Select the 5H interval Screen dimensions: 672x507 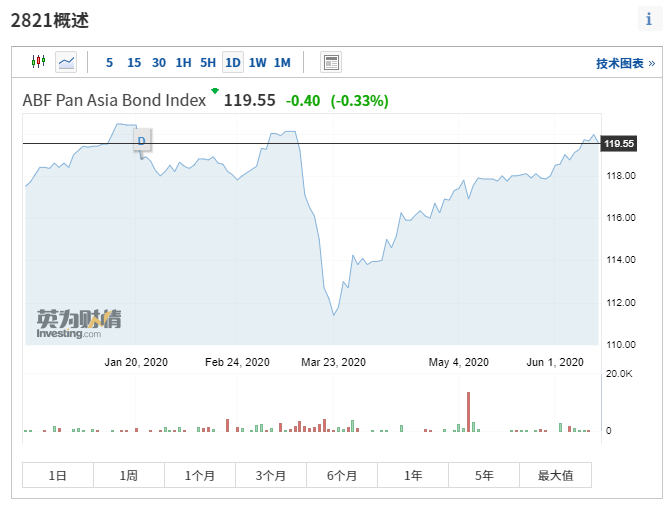tap(207, 62)
